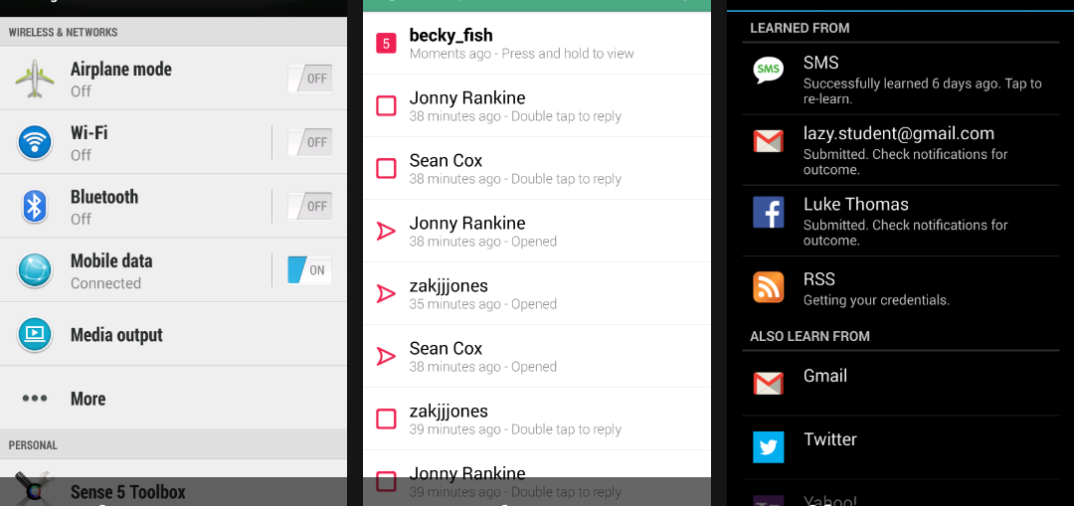This screenshot has height=506, width=1074.
Task: Tap the SMS speech bubble icon
Action: tap(768, 71)
